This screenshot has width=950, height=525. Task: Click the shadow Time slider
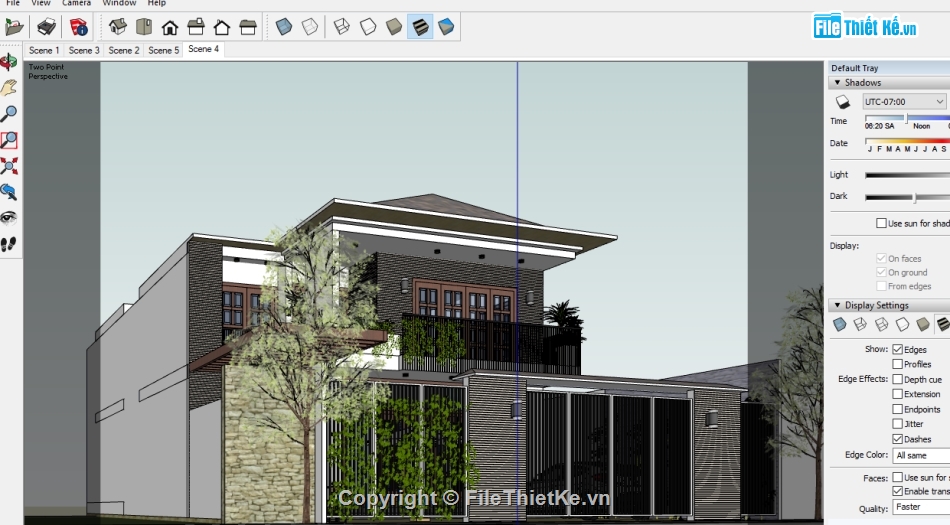click(x=907, y=118)
